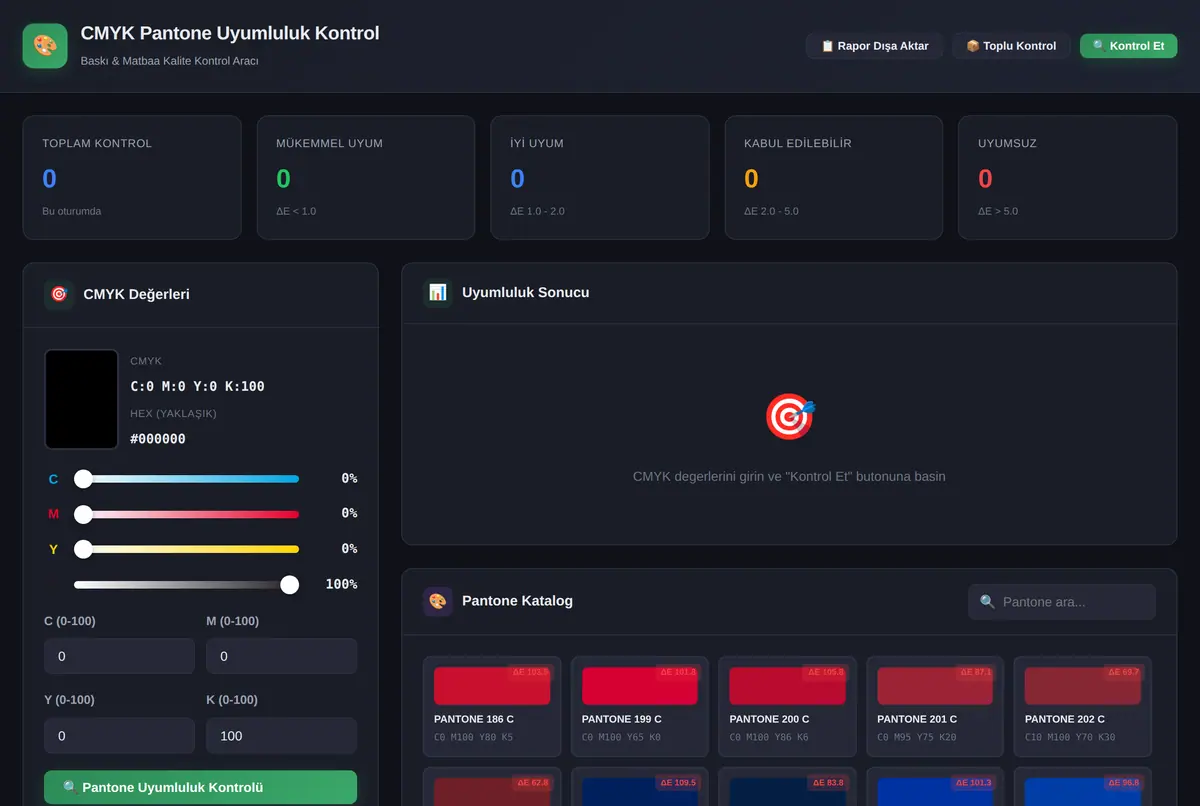This screenshot has height=806, width=1200.
Task: Click the black CMYK preview swatch
Action: 82,399
